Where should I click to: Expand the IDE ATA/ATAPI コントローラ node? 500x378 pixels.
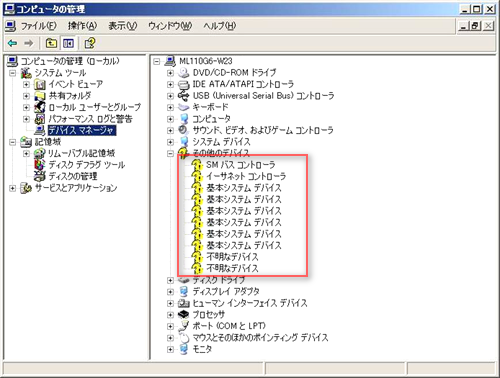(x=170, y=84)
